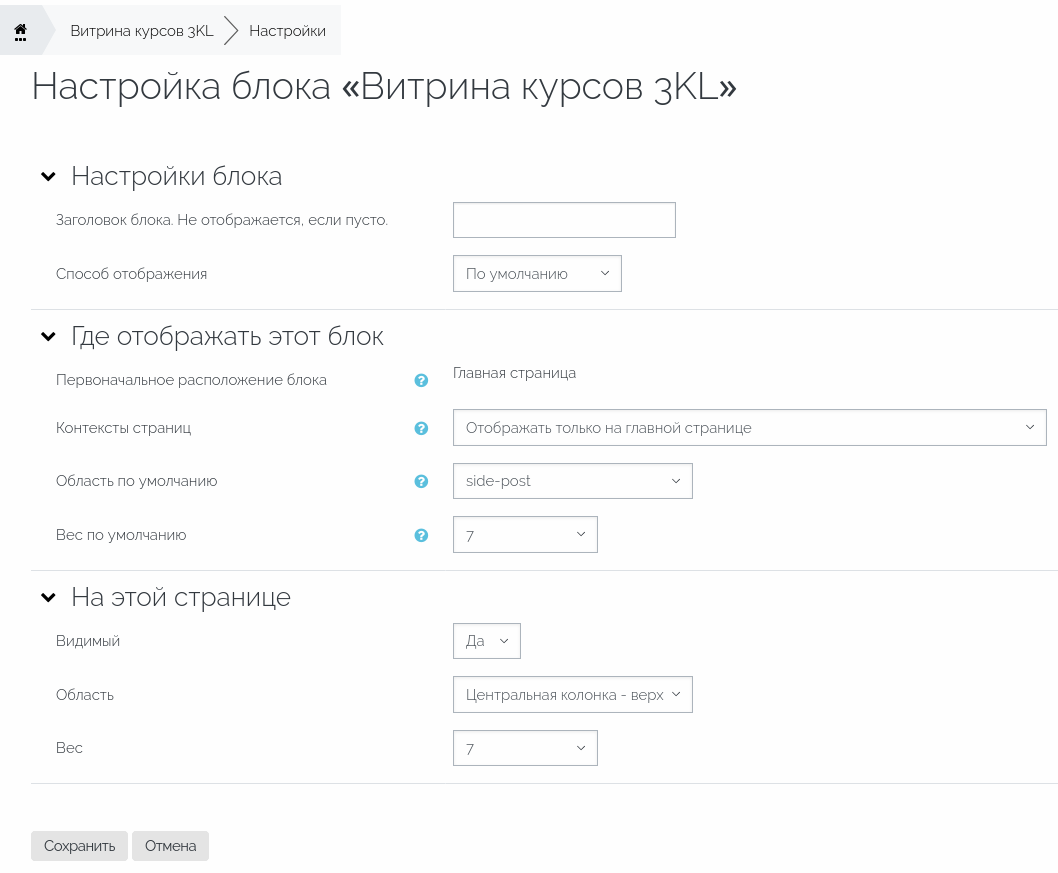Collapse the Настройки блока section chevron
The image size is (1058, 873).
48,177
